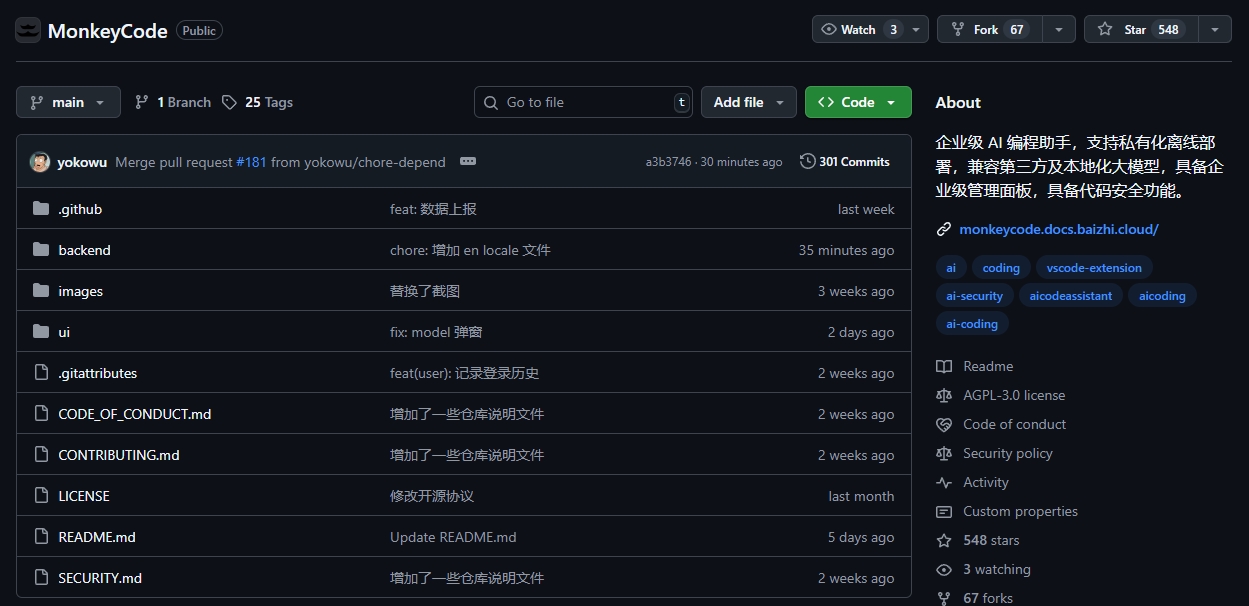Screen dimensions: 1249x606
Task: Open the Add file dropdown
Action: coord(749,102)
